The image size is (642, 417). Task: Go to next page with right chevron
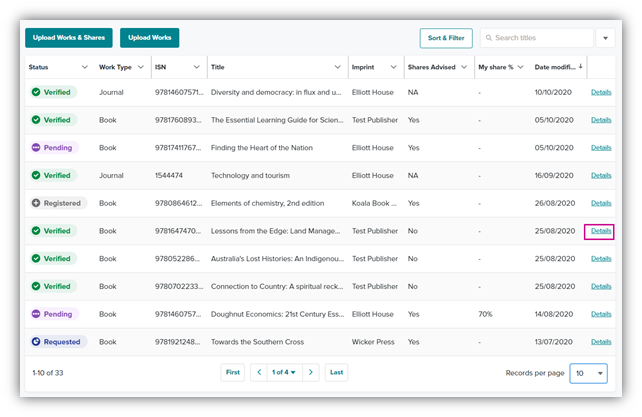click(x=311, y=372)
